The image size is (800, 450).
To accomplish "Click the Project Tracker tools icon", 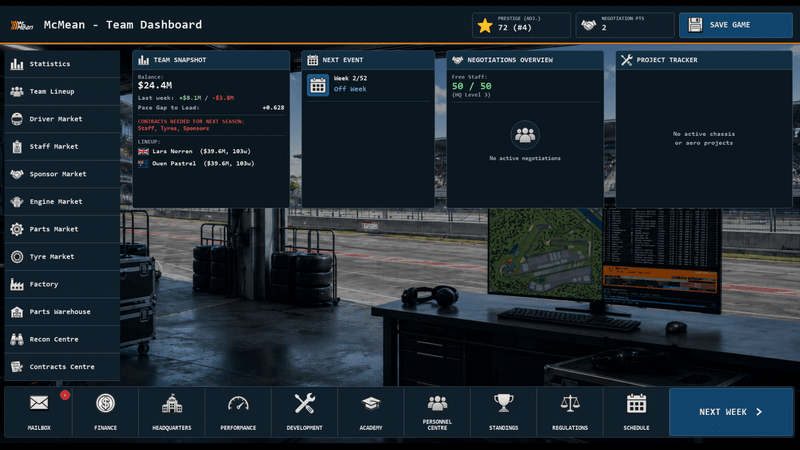I will [x=627, y=60].
